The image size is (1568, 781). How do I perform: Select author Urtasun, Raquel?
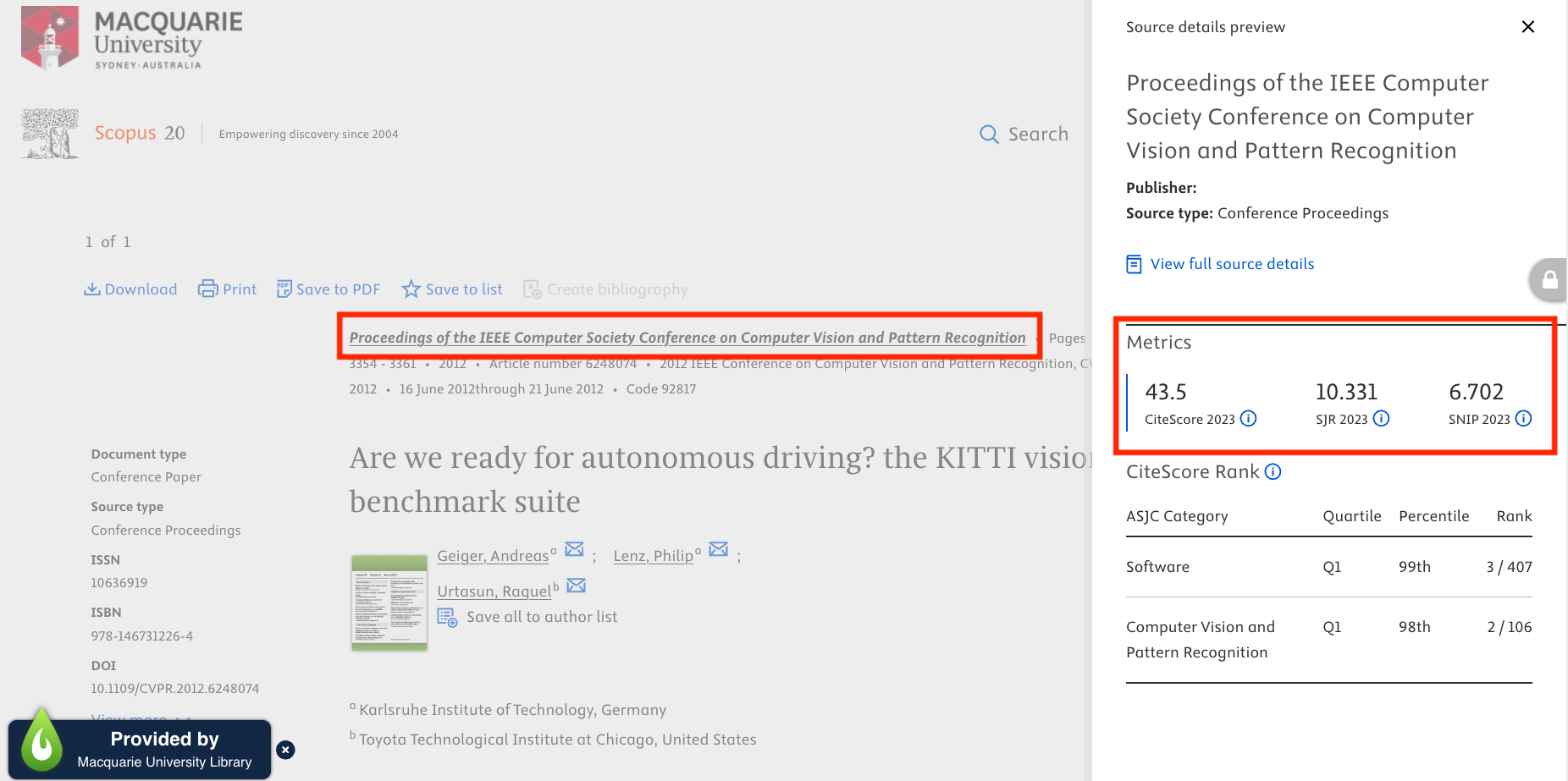tap(494, 591)
